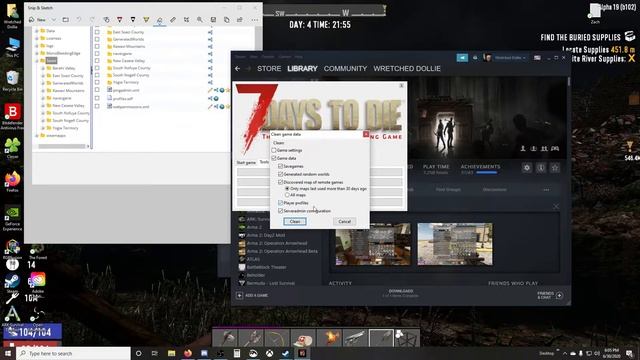
Task: Click the game info icon in Steam
Action: 541,168
